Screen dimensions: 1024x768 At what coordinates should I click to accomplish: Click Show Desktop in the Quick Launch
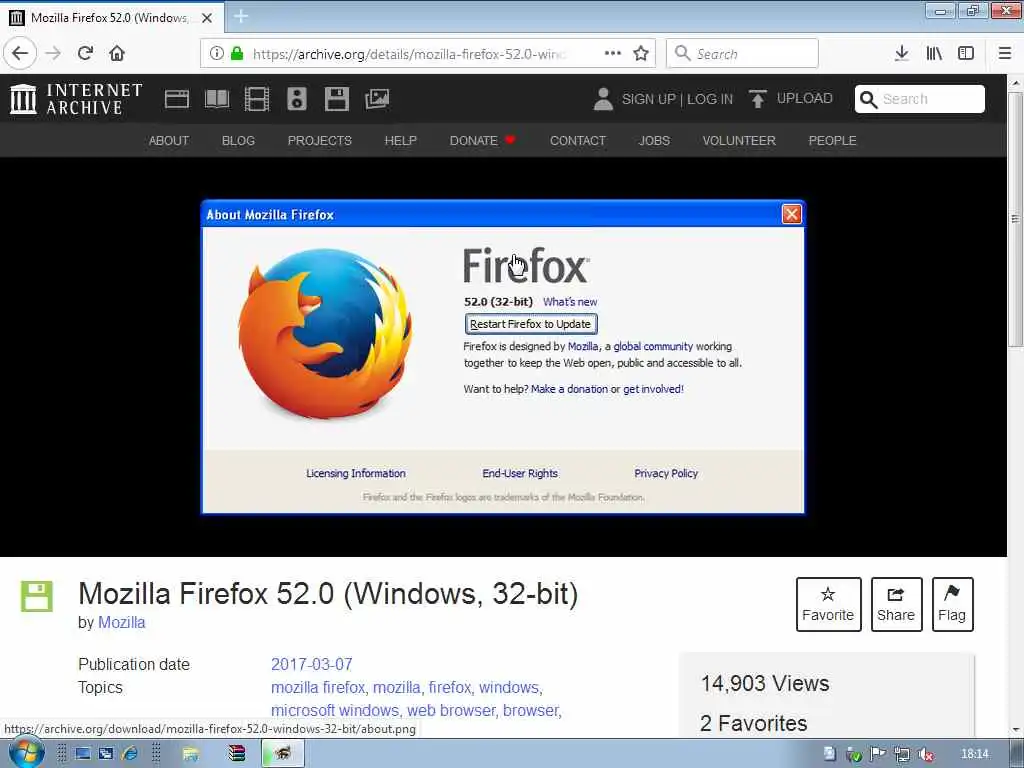(x=83, y=753)
